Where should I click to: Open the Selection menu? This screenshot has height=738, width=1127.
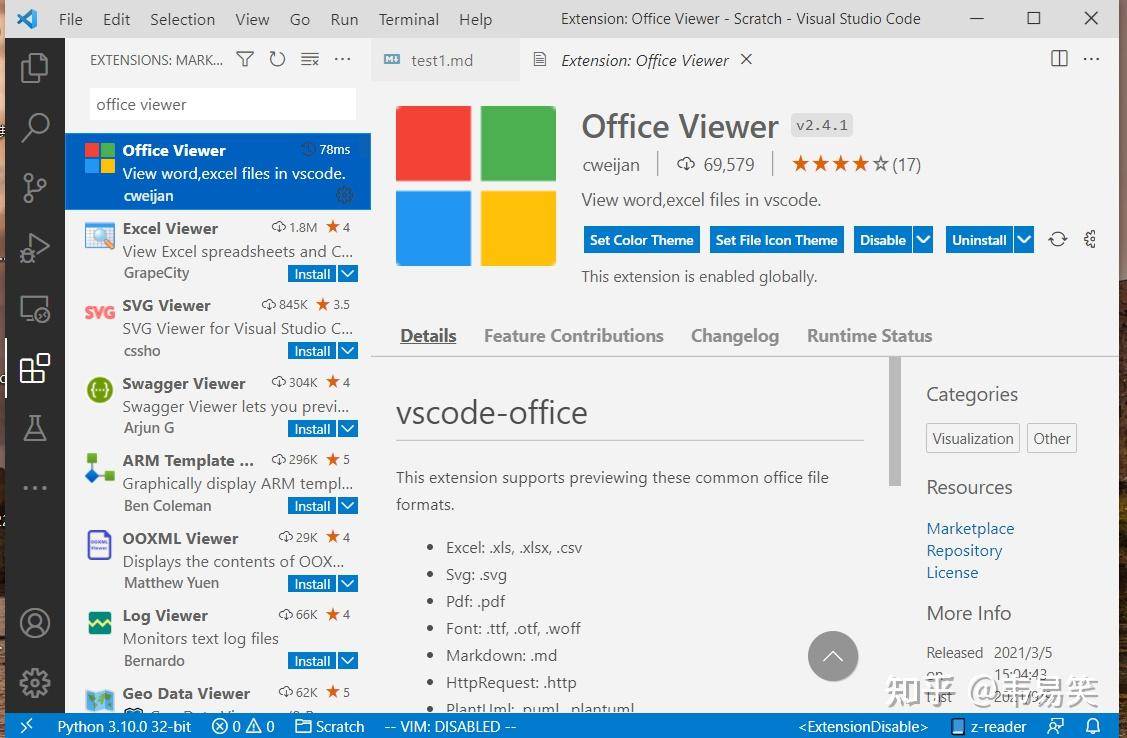[183, 19]
